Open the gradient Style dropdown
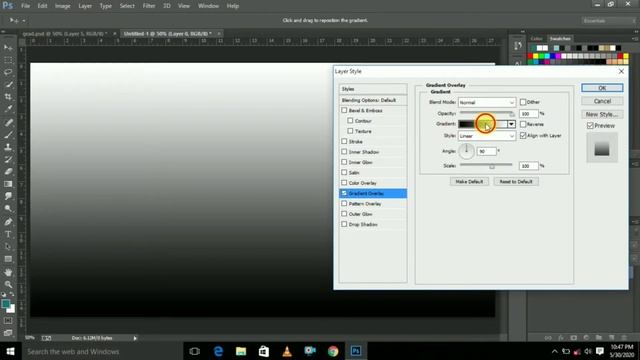The image size is (640, 360). 487,136
